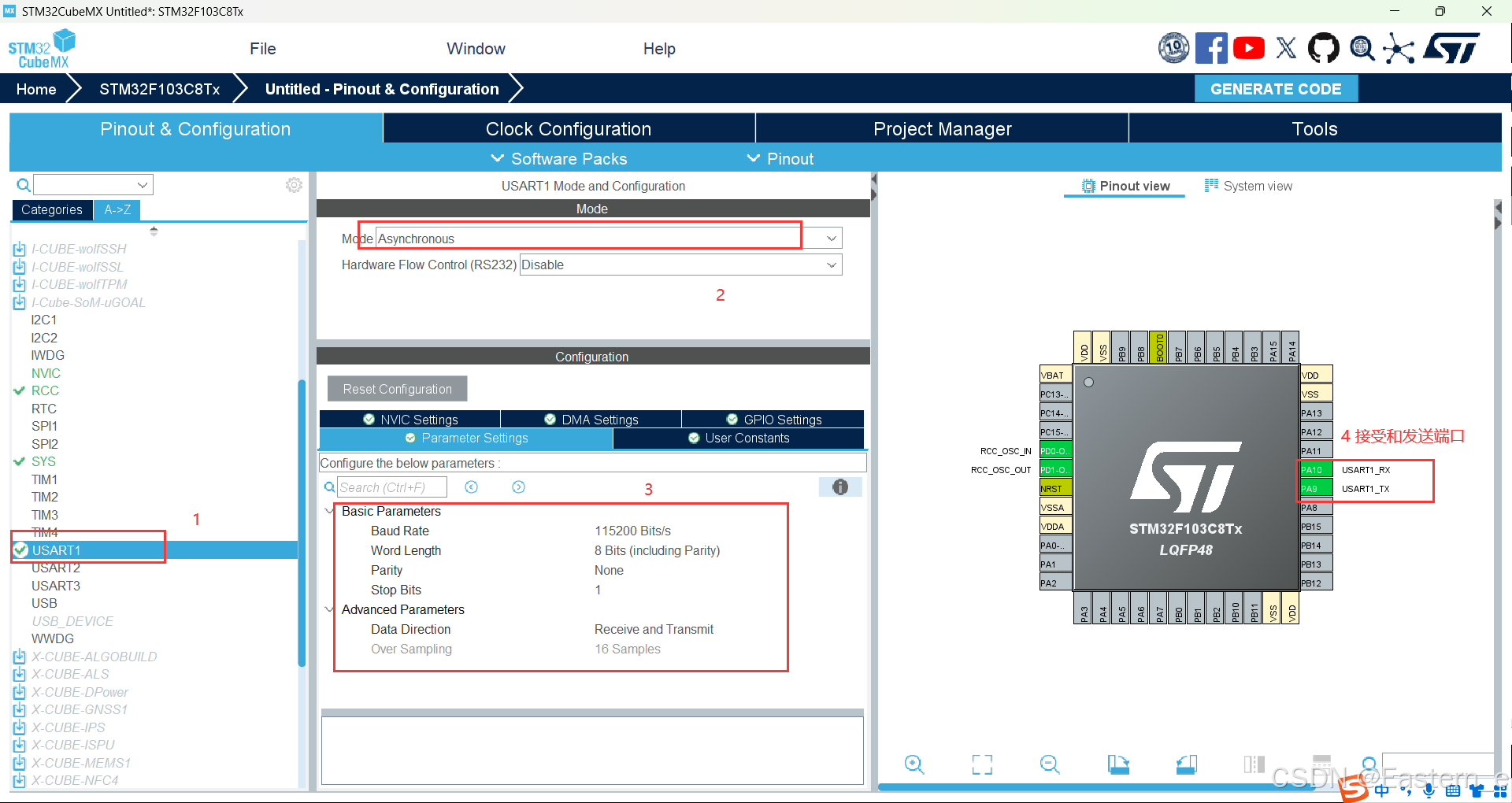Select the NRST pin on the chip
Image resolution: width=1512 pixels, height=803 pixels.
pos(1055,489)
